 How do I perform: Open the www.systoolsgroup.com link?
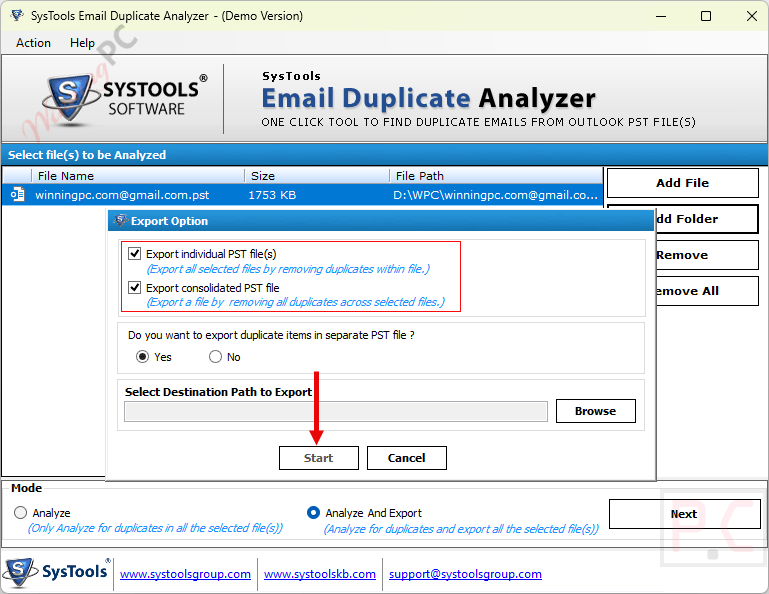[x=185, y=574]
